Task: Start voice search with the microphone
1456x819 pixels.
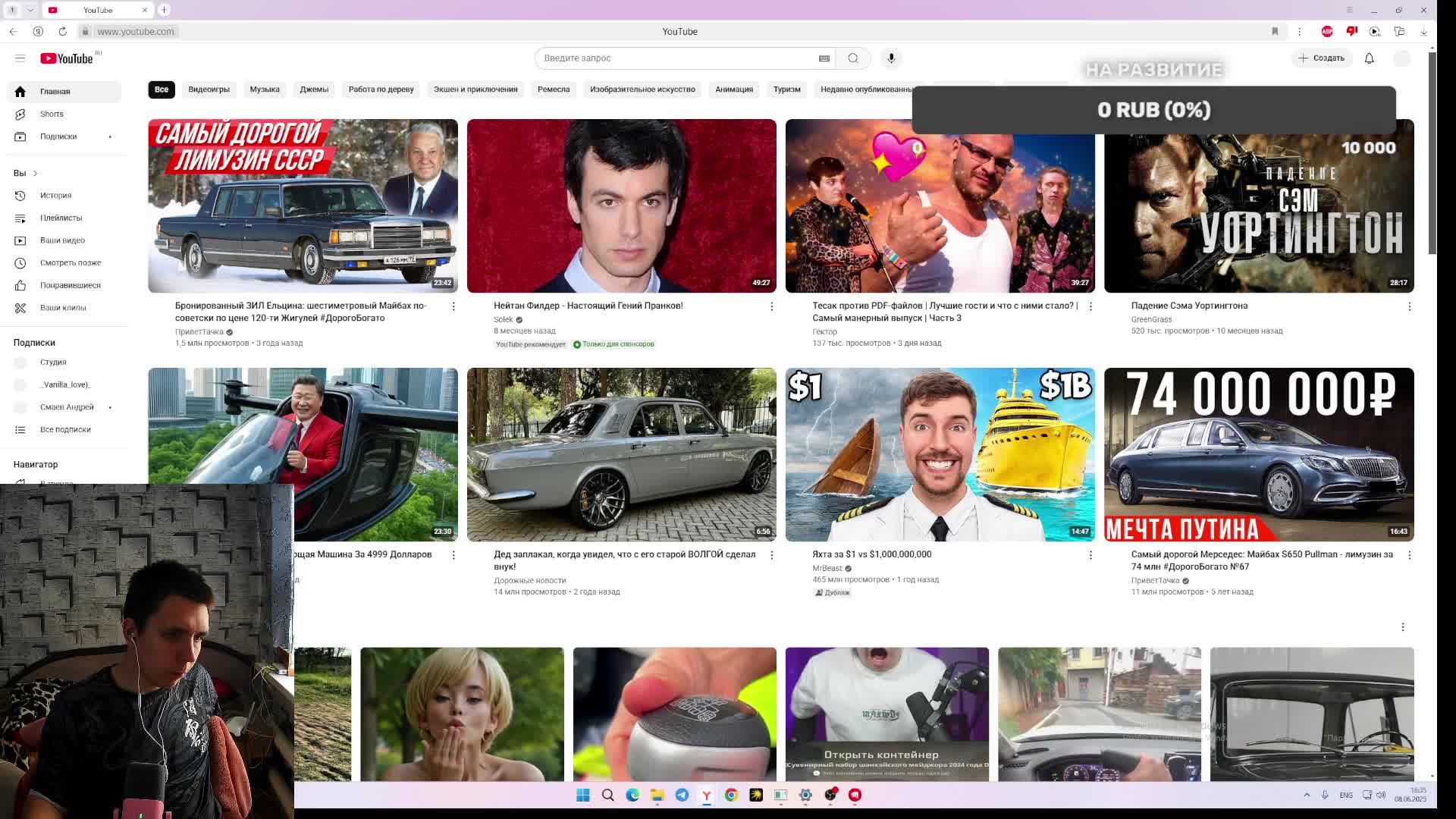Action: click(x=892, y=58)
